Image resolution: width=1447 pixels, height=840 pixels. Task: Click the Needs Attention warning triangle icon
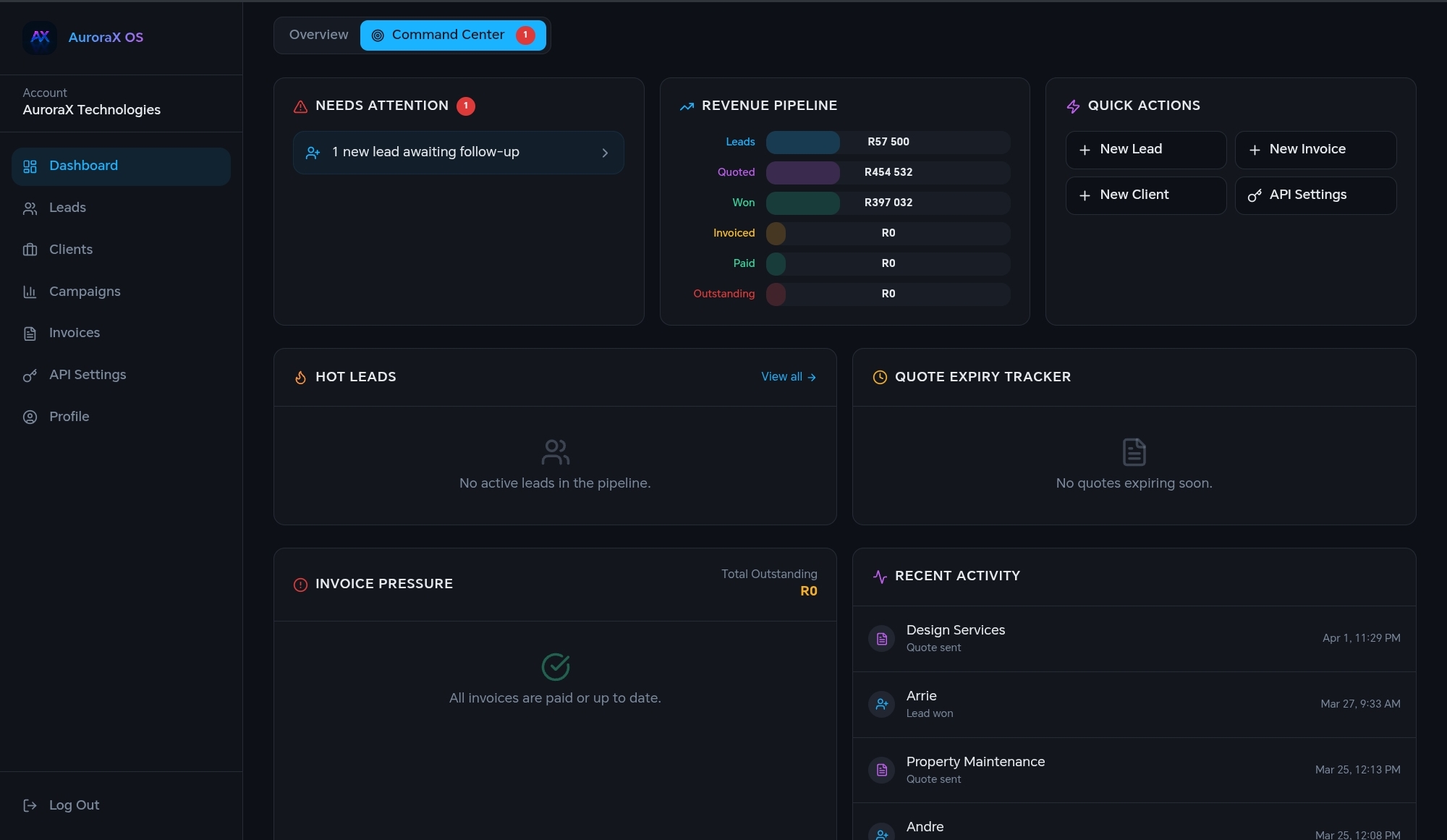[300, 107]
